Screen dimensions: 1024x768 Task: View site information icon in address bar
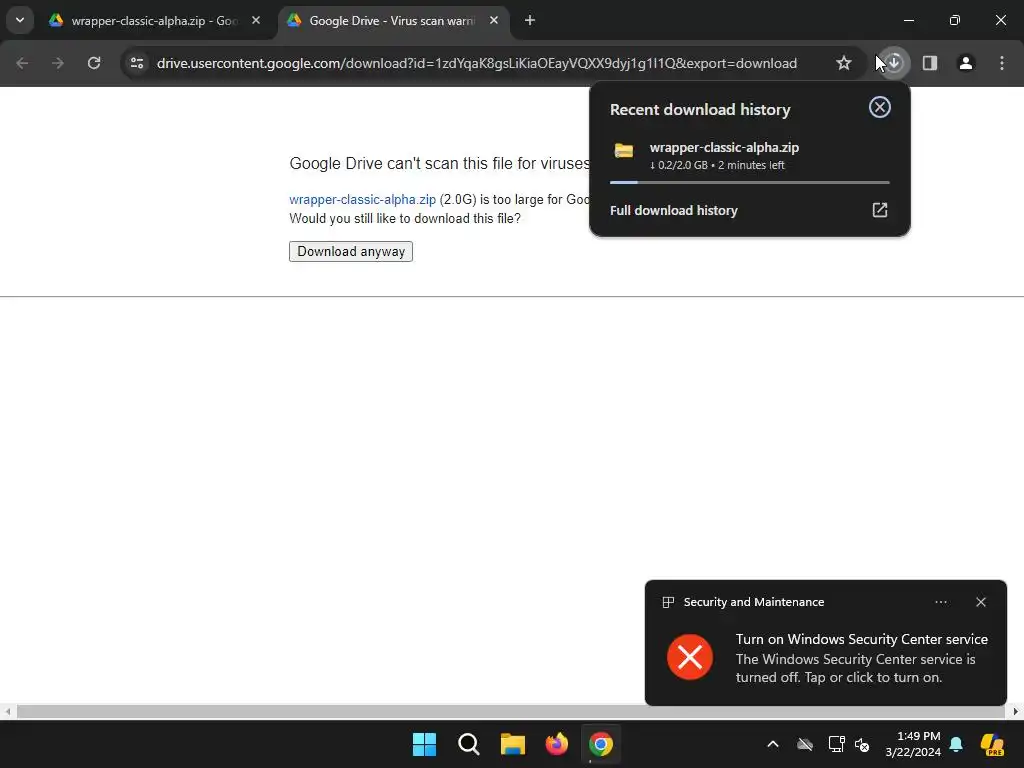[137, 63]
